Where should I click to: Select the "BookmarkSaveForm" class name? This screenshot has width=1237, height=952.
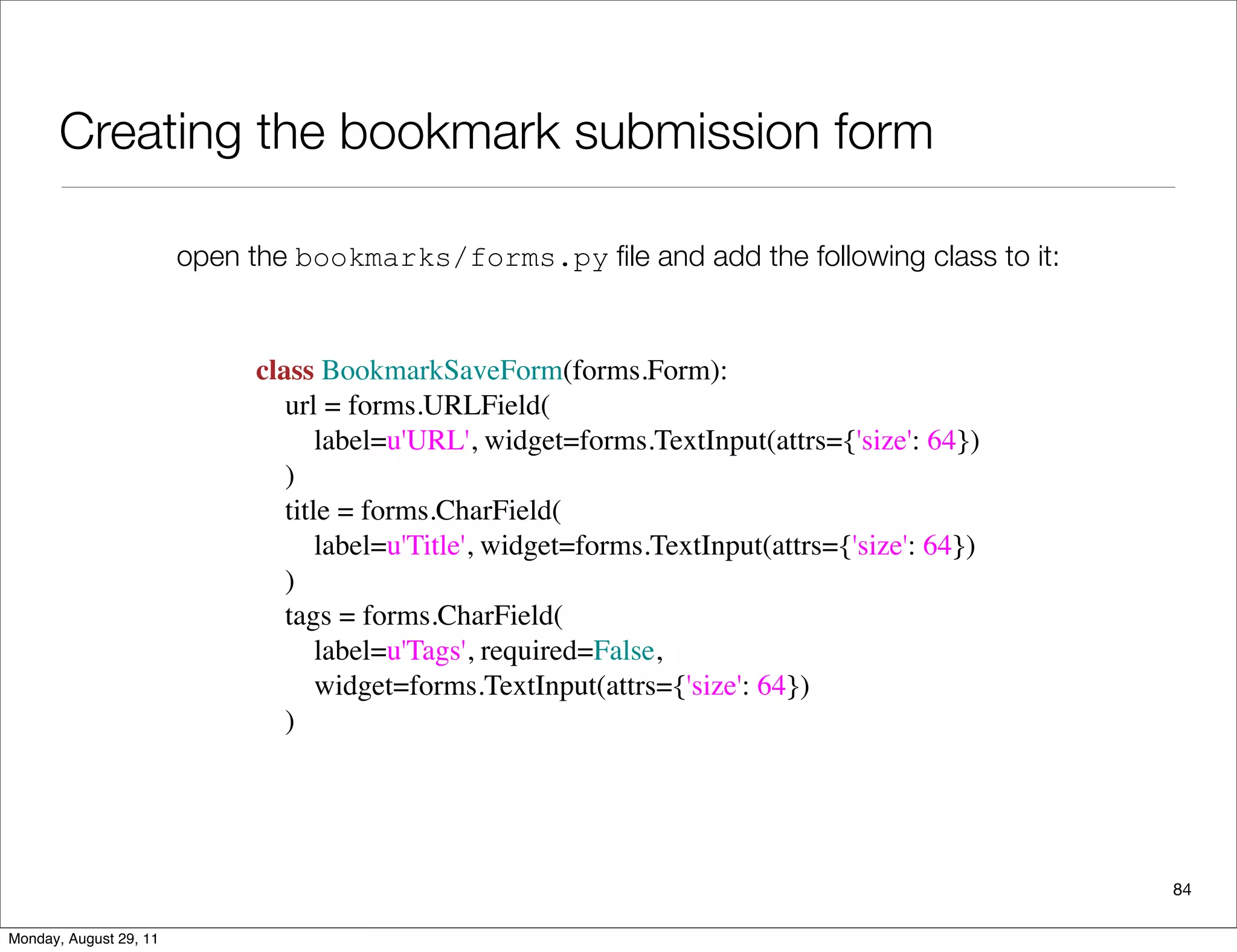[x=442, y=370]
